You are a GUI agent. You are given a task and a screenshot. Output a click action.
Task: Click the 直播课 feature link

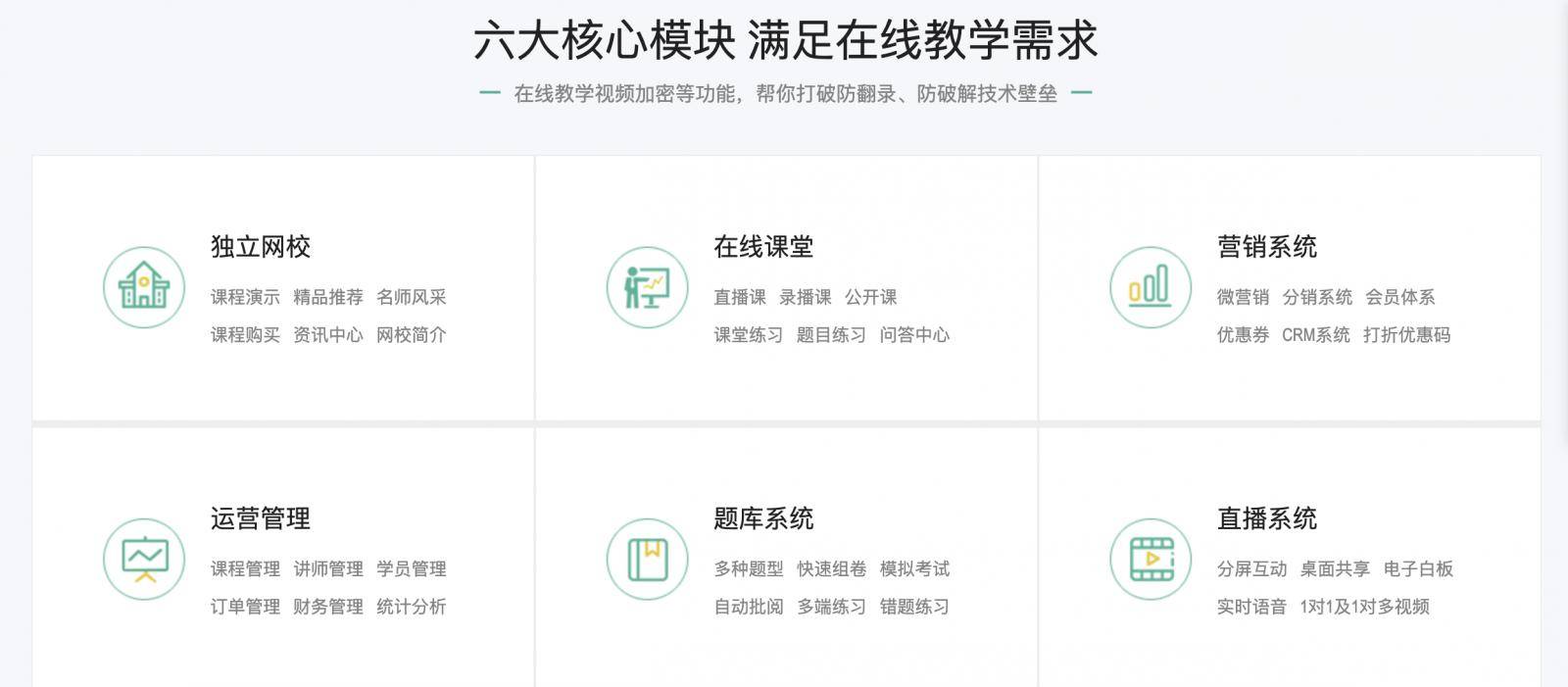[740, 297]
